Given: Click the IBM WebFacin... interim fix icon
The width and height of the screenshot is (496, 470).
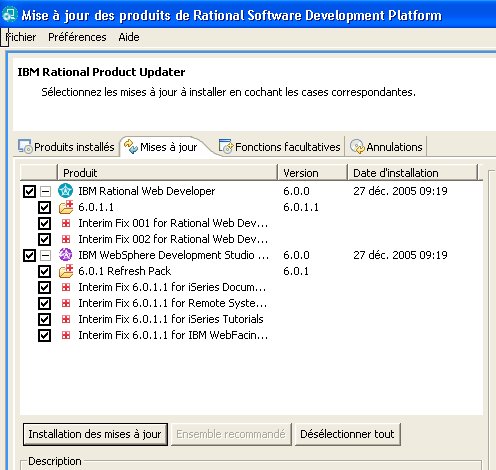Looking at the screenshot, I should click(x=66, y=335).
